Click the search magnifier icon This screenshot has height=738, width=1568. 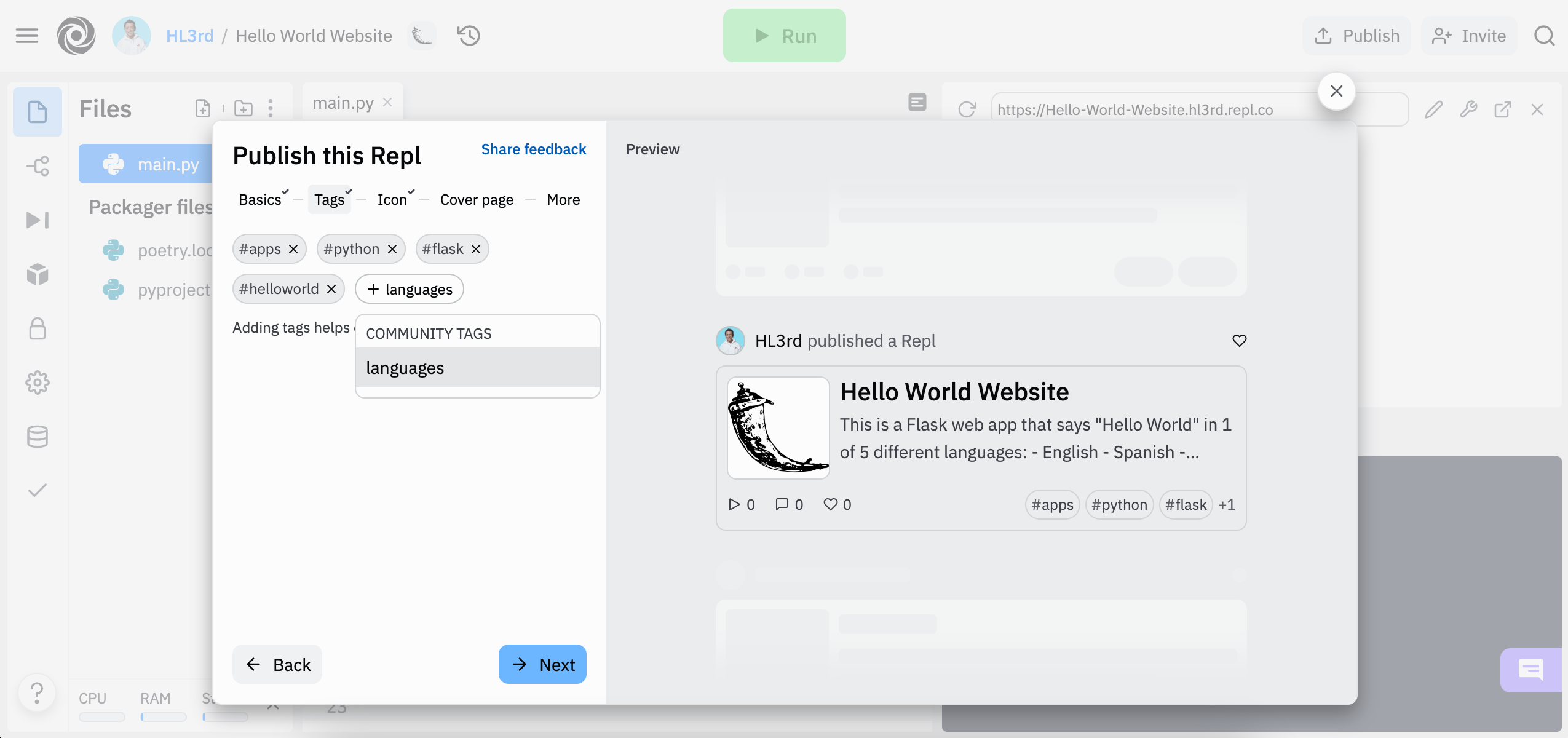(x=1543, y=36)
